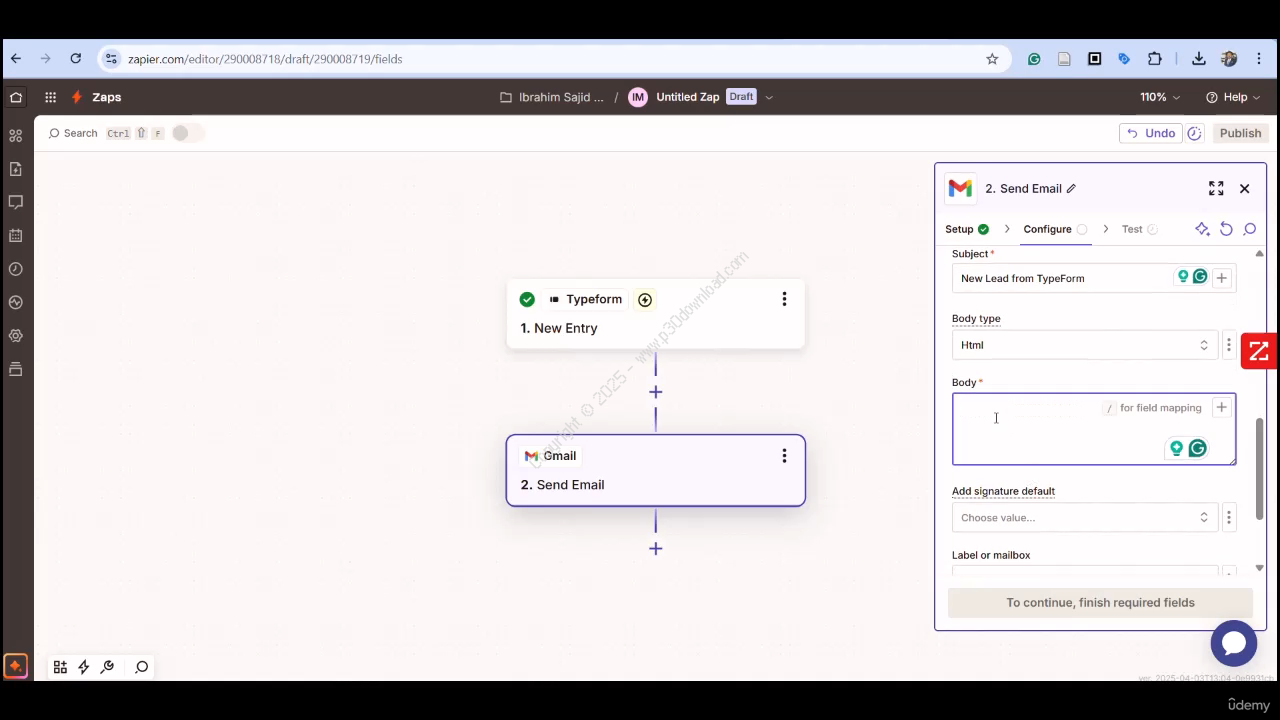1280x720 pixels.
Task: Open Chrome downloads icon
Action: [1198, 59]
